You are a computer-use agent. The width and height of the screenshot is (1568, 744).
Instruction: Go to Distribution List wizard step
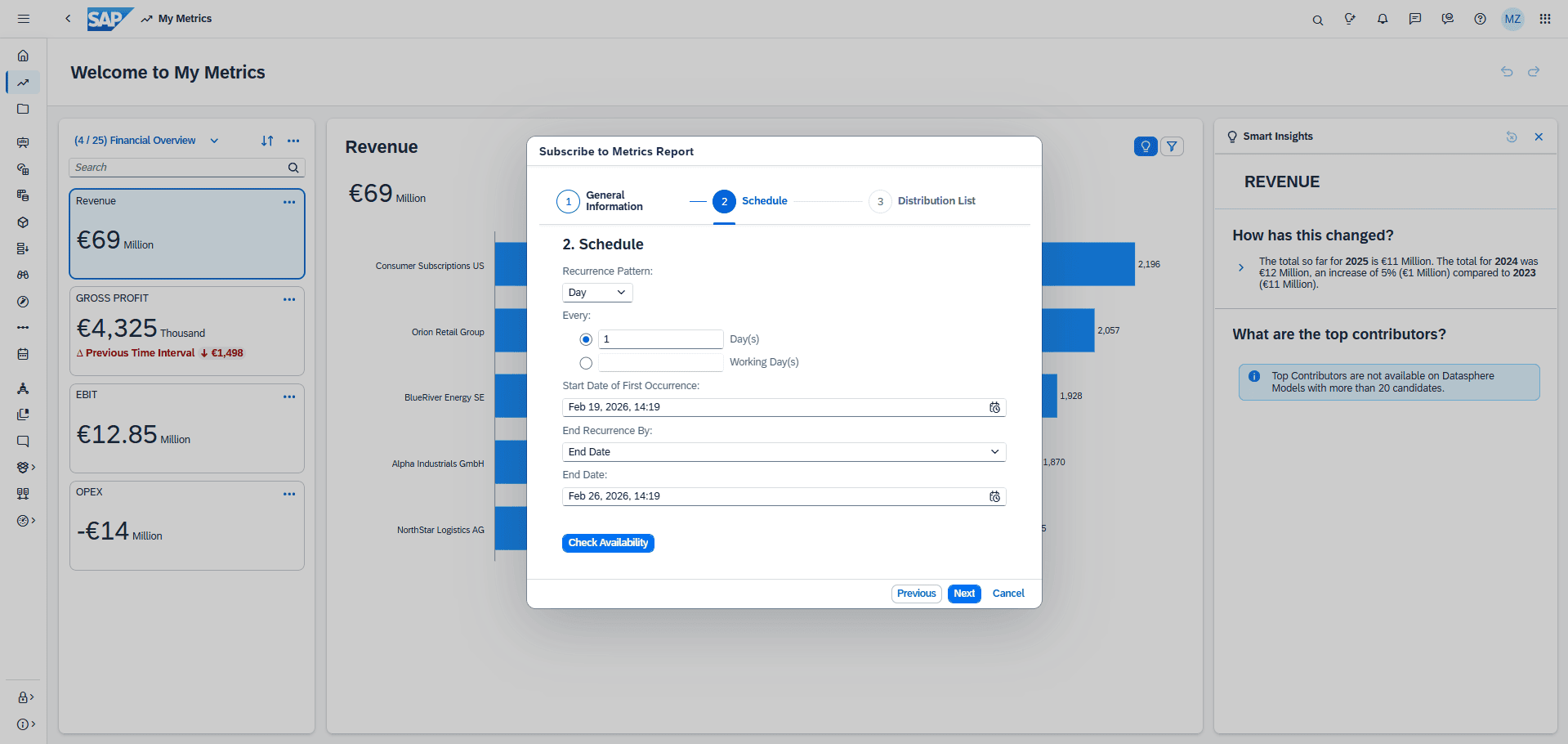coord(880,201)
